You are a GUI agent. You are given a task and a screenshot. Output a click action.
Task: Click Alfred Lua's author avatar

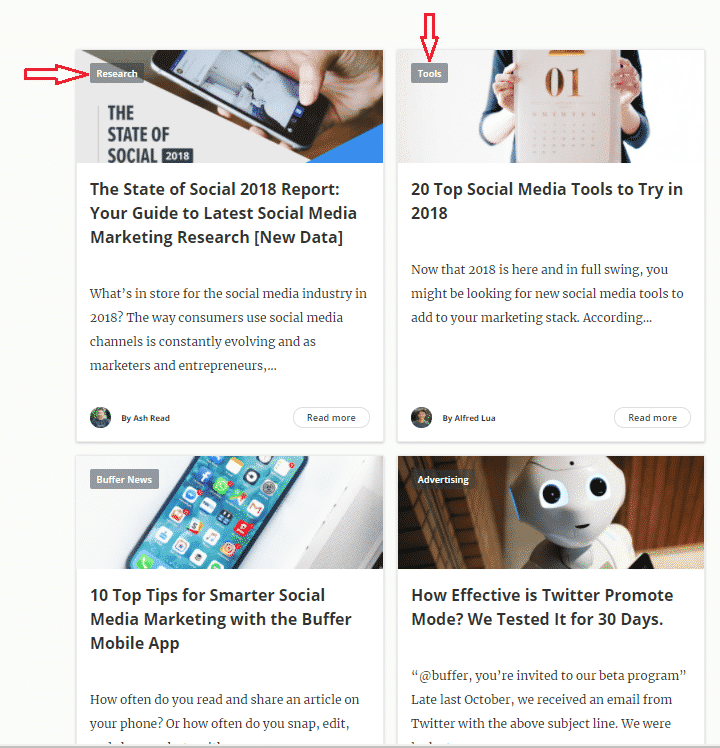(x=421, y=417)
